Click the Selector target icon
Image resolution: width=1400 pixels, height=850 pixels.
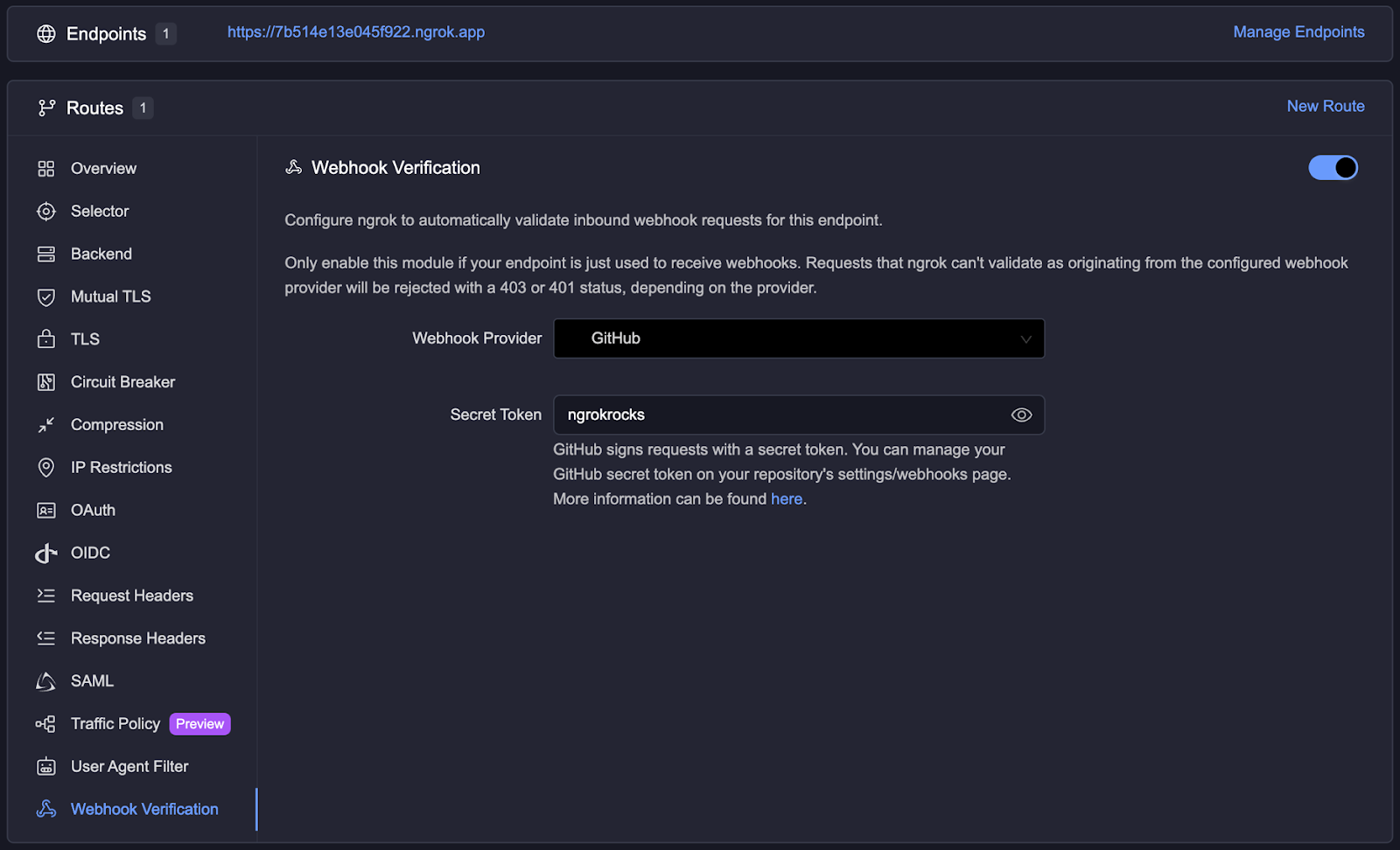click(x=46, y=212)
